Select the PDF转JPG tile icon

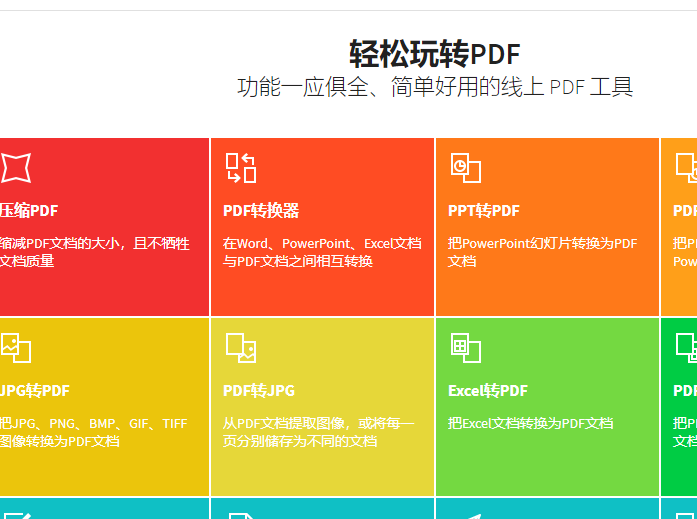[240, 348]
